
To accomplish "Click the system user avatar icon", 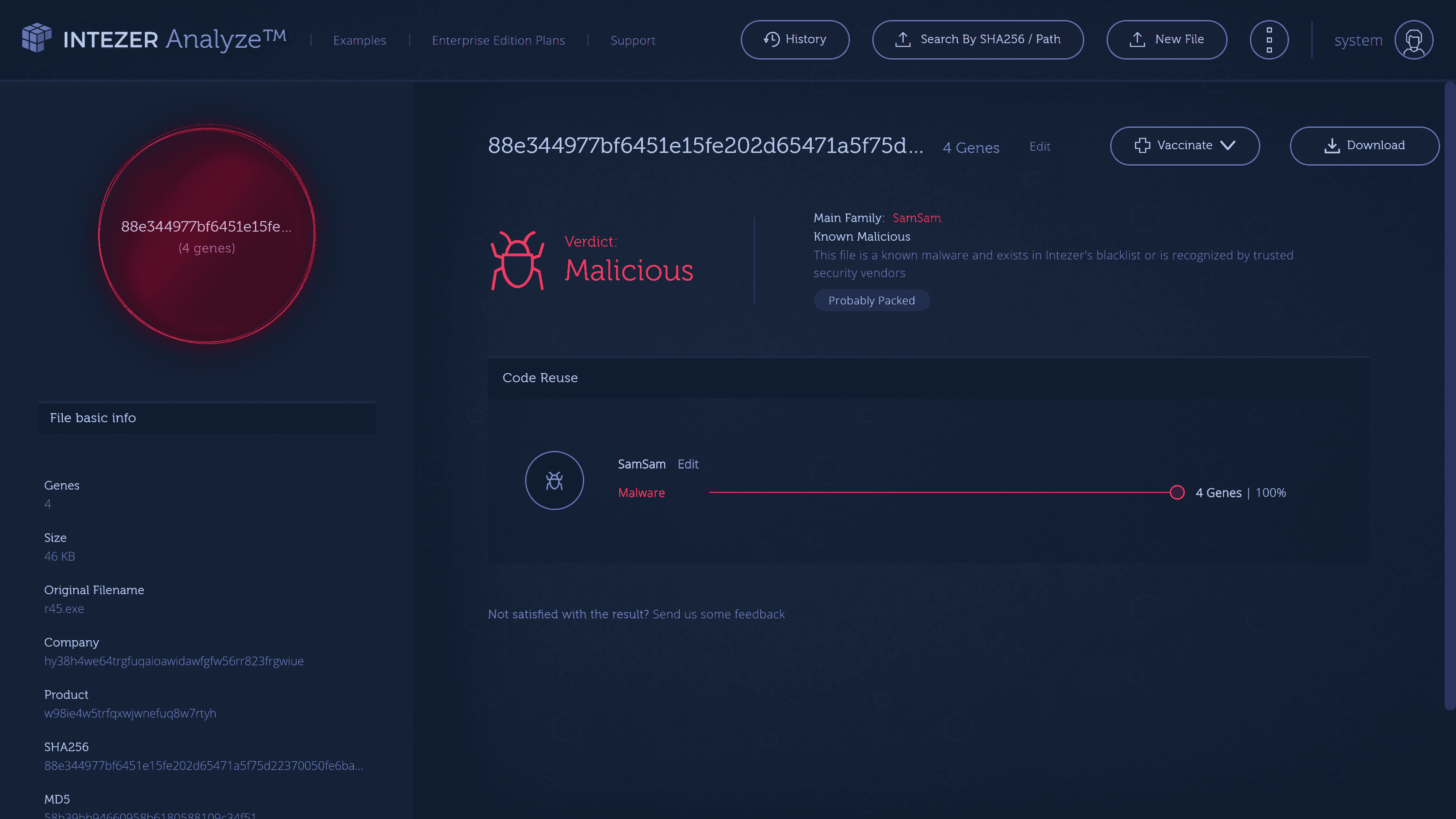I will coord(1414,40).
